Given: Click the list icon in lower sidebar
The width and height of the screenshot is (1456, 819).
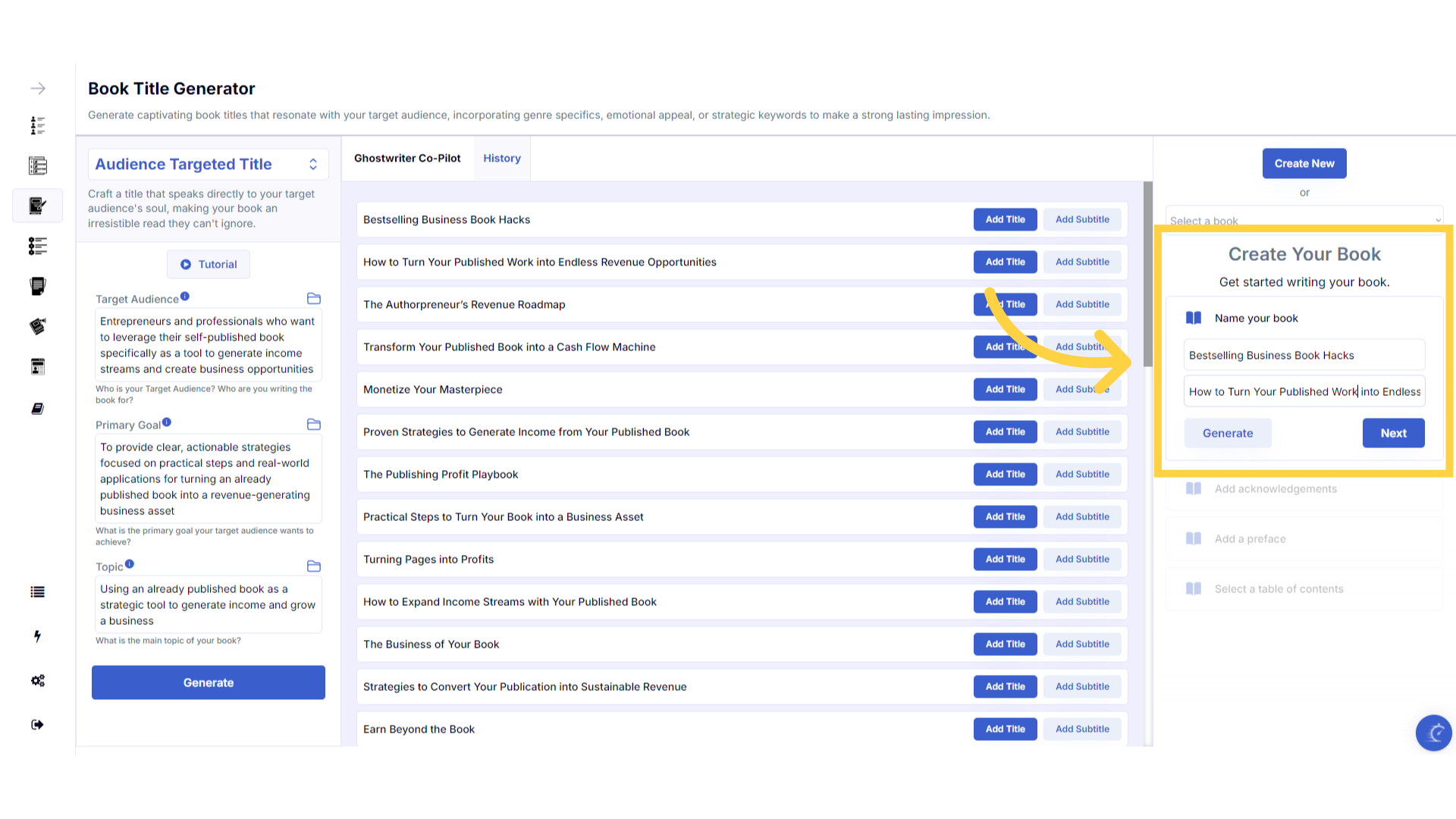Looking at the screenshot, I should coord(38,592).
